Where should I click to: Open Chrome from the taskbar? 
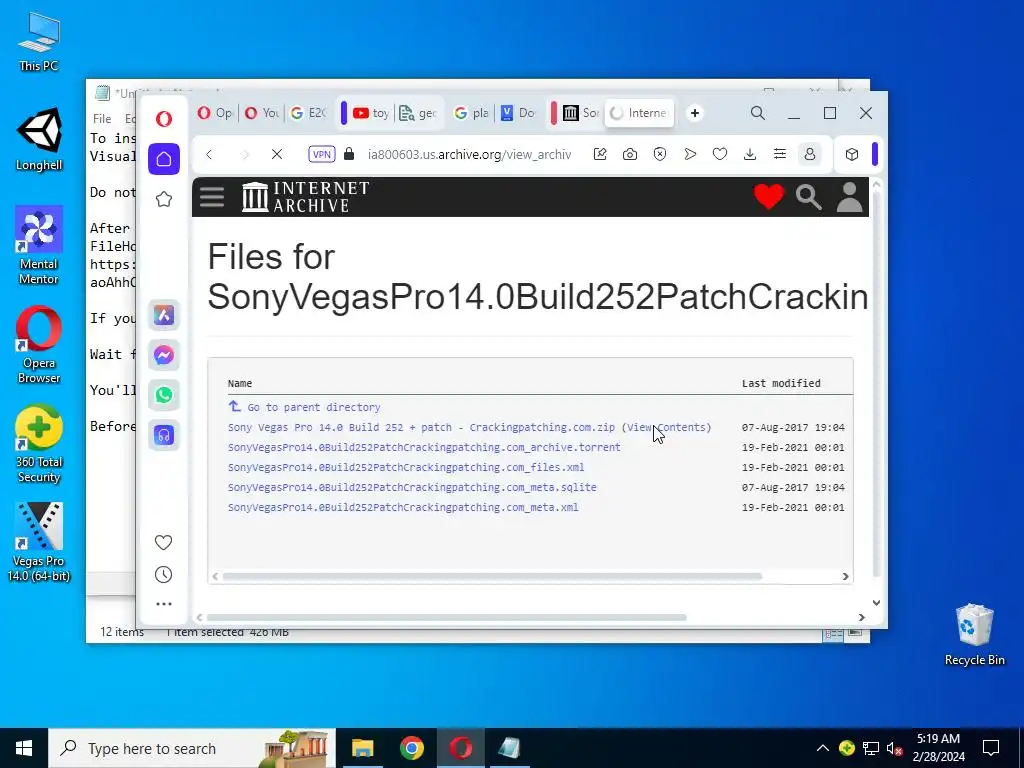(411, 748)
